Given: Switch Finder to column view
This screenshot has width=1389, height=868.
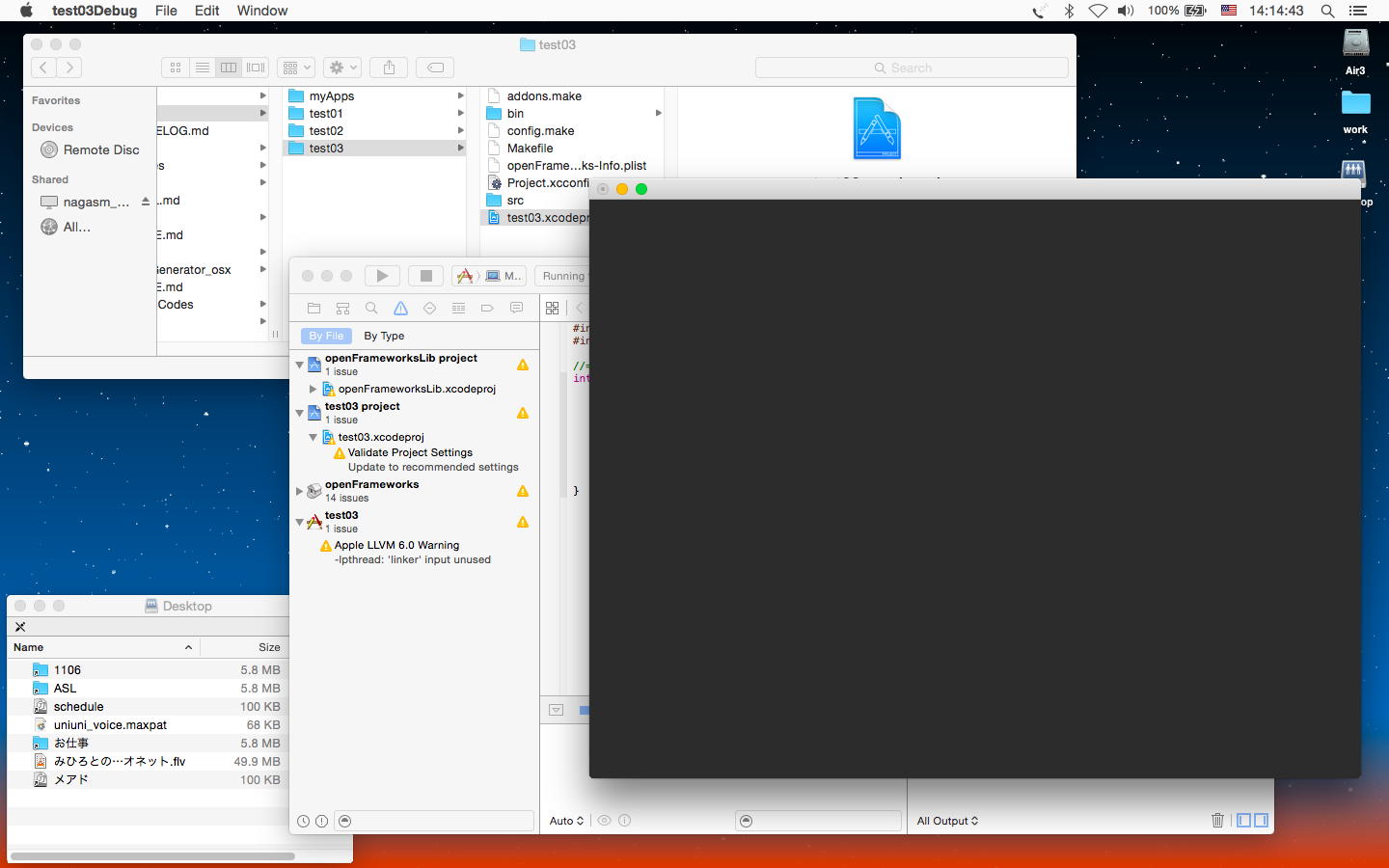Looking at the screenshot, I should pos(229,68).
